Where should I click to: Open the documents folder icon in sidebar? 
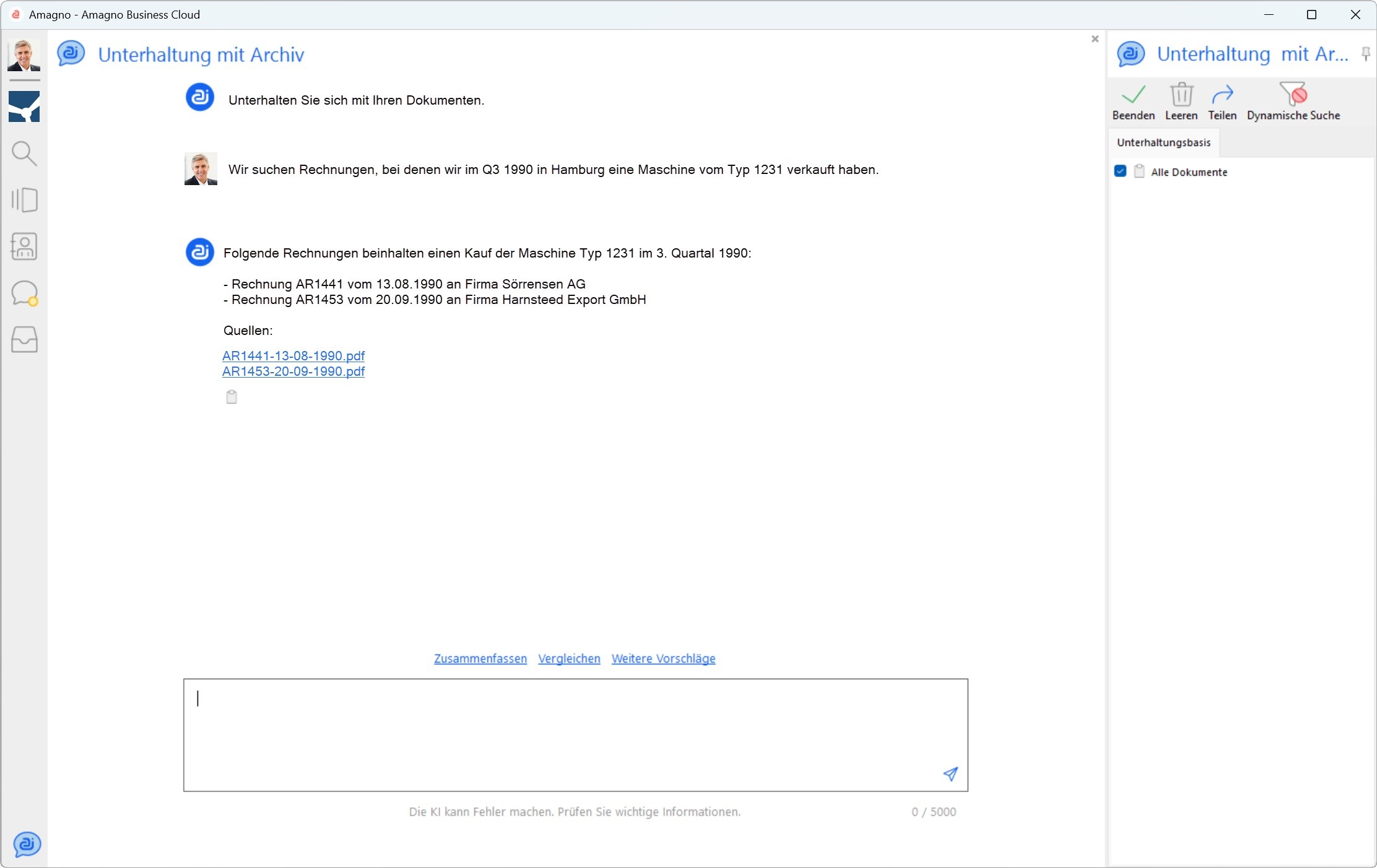(x=24, y=199)
